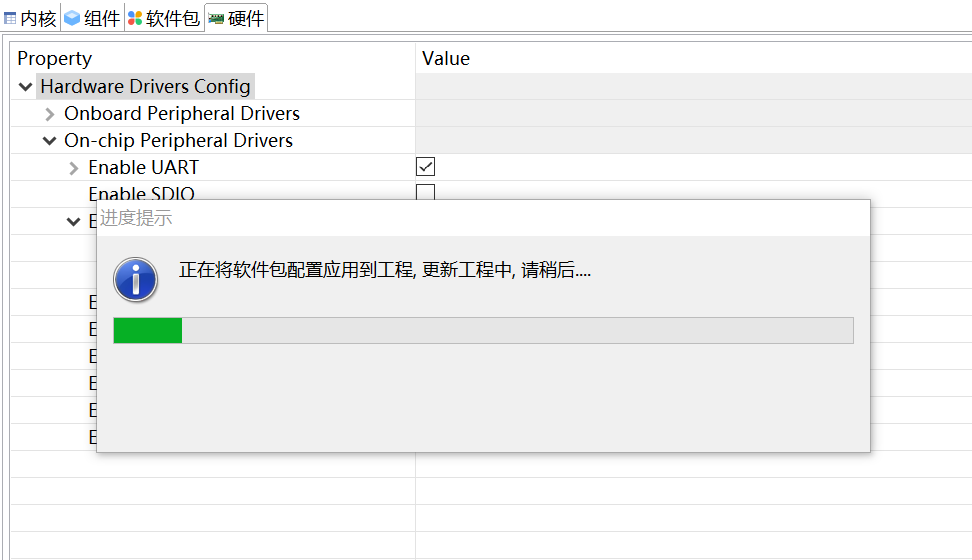Check the Enable SDIO checkbox

tap(425, 192)
